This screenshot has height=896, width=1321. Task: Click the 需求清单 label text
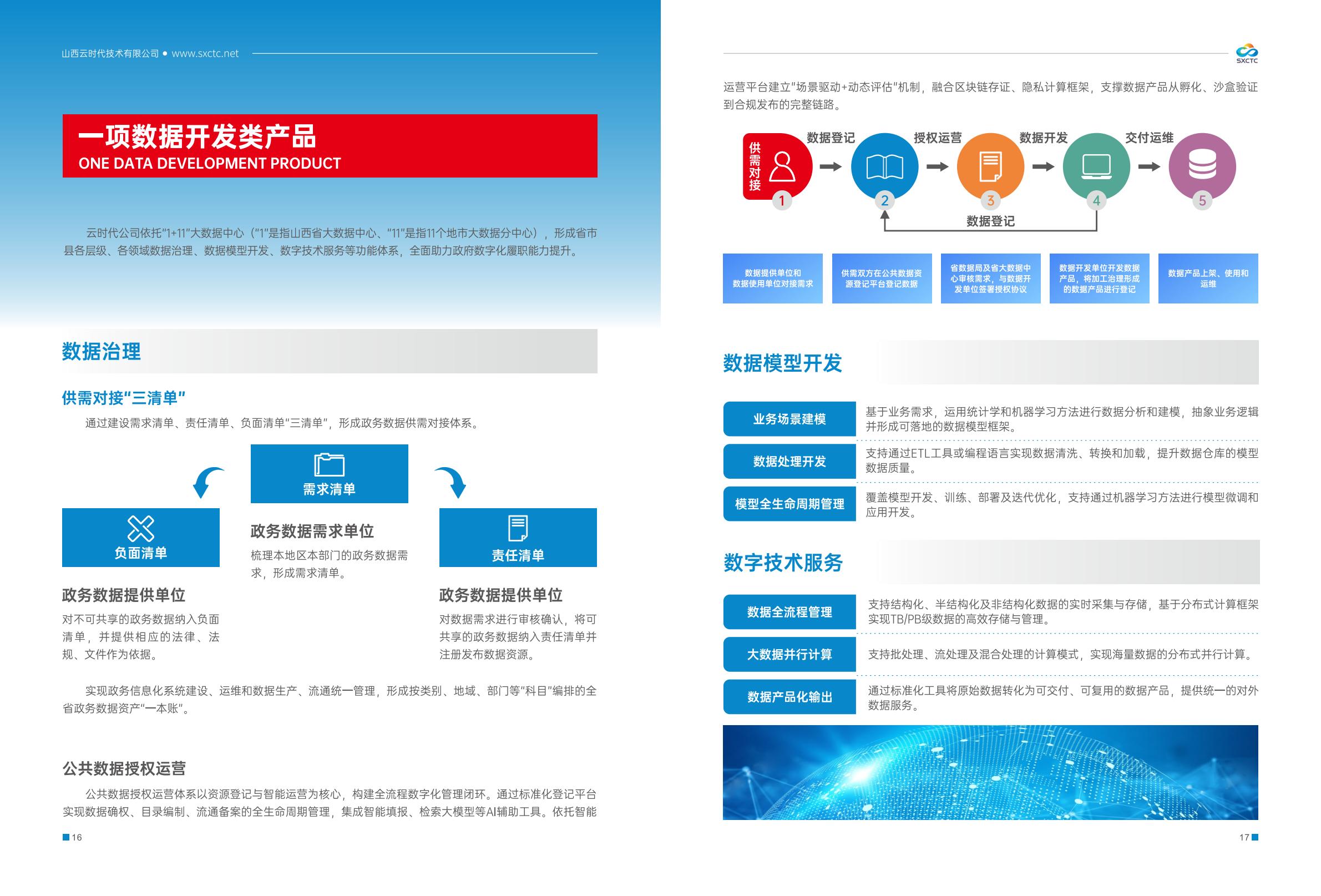coord(329,489)
